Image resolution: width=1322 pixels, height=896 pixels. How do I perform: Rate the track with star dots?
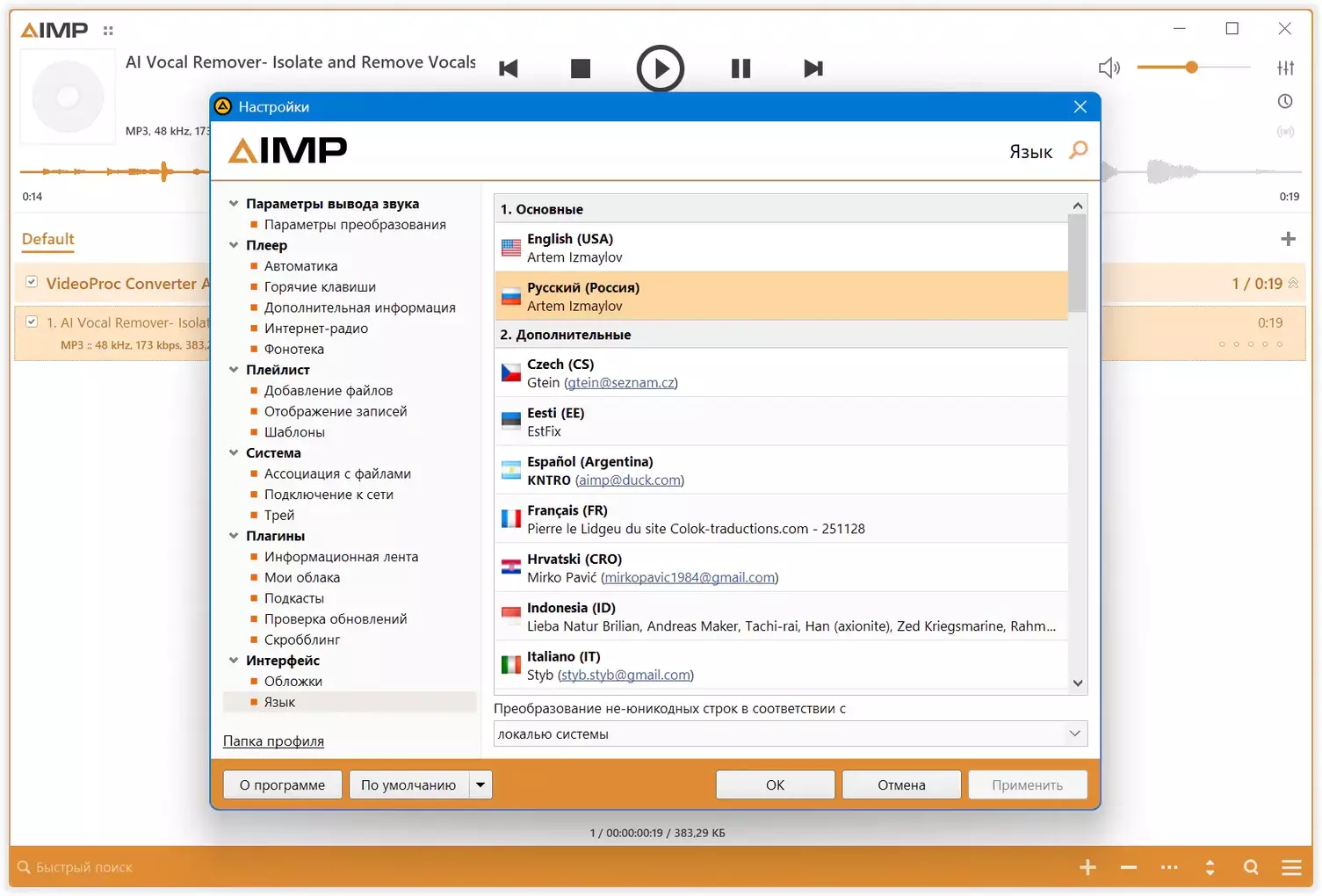[1251, 344]
